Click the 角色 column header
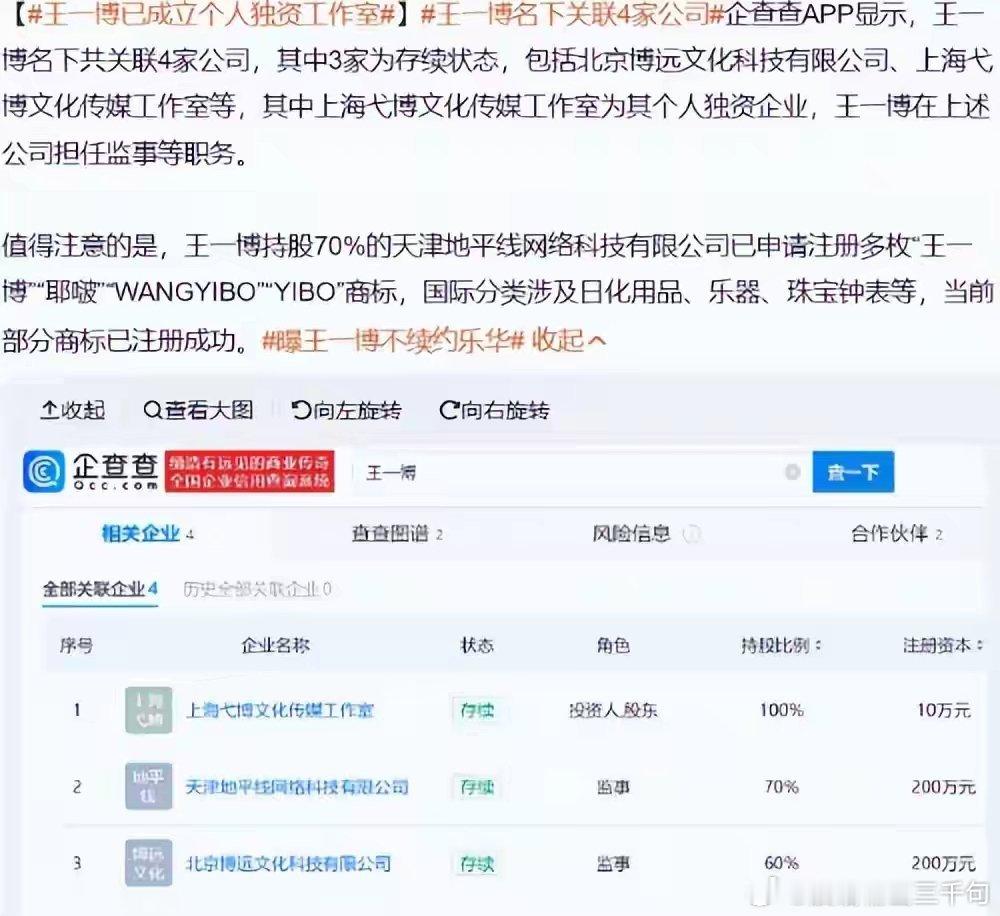The image size is (1000, 916). click(x=613, y=646)
